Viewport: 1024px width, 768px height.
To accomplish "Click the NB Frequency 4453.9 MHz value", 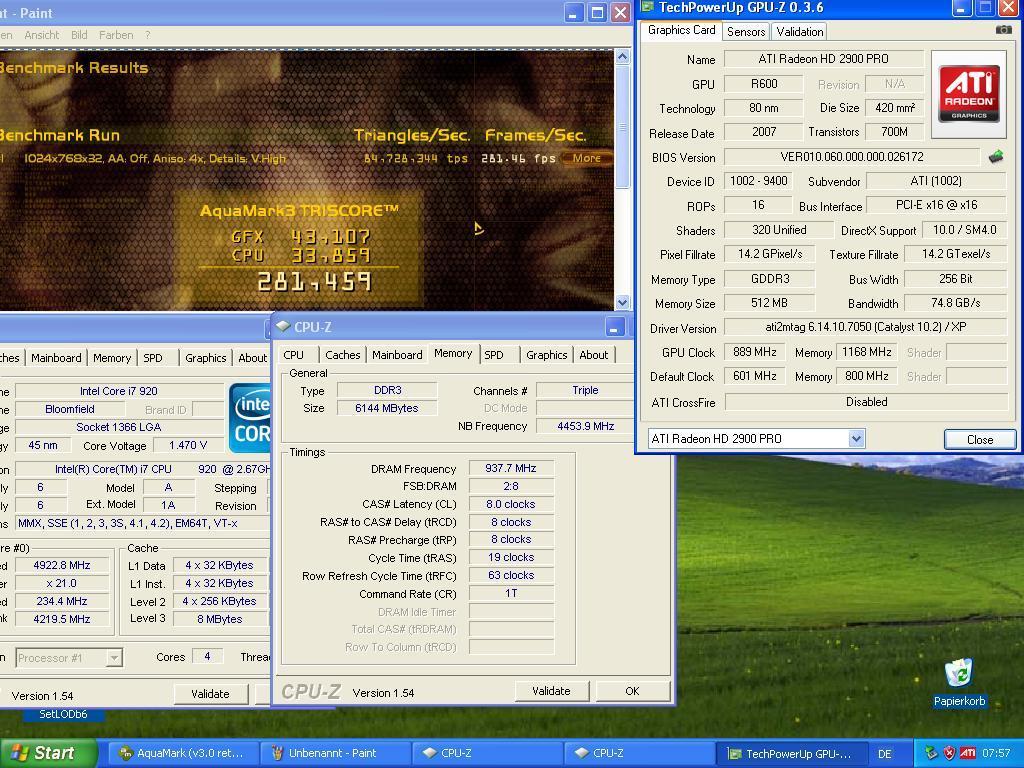I will (585, 426).
